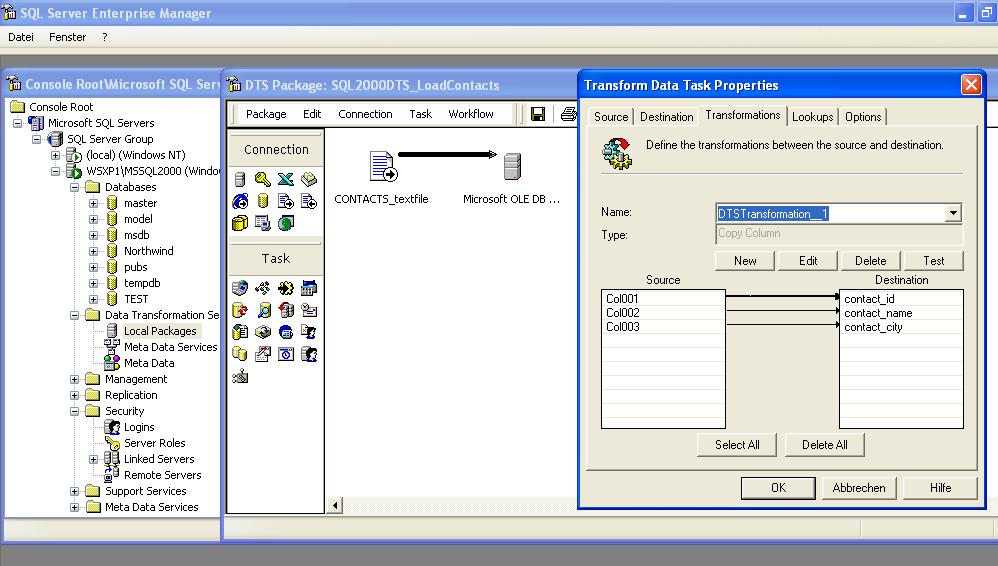Expand the (local) (Windows NT) server
Screen dimensions: 998x566
click(x=56, y=155)
